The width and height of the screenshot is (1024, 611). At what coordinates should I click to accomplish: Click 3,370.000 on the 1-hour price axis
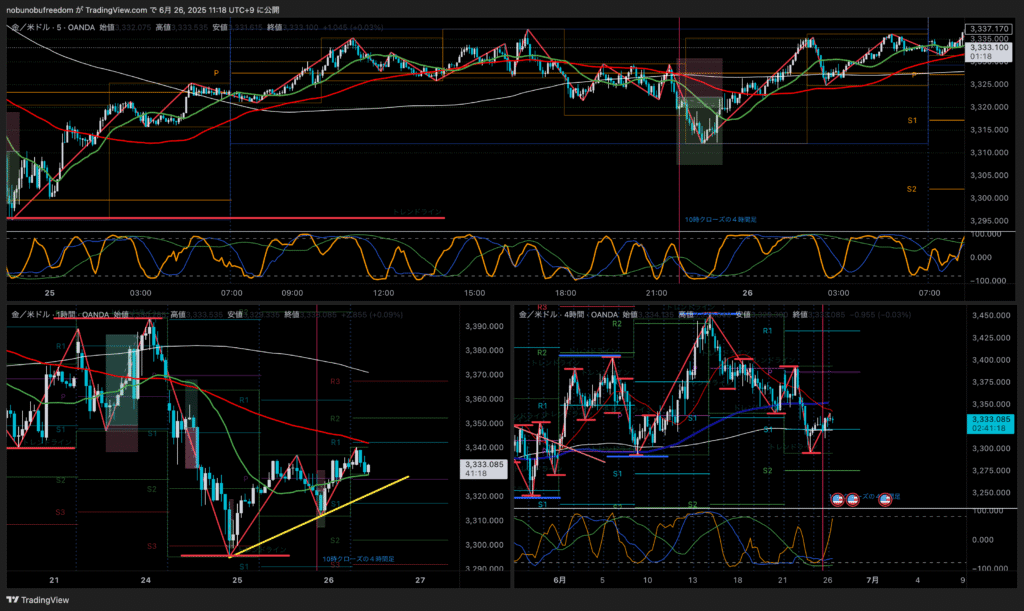pos(484,375)
